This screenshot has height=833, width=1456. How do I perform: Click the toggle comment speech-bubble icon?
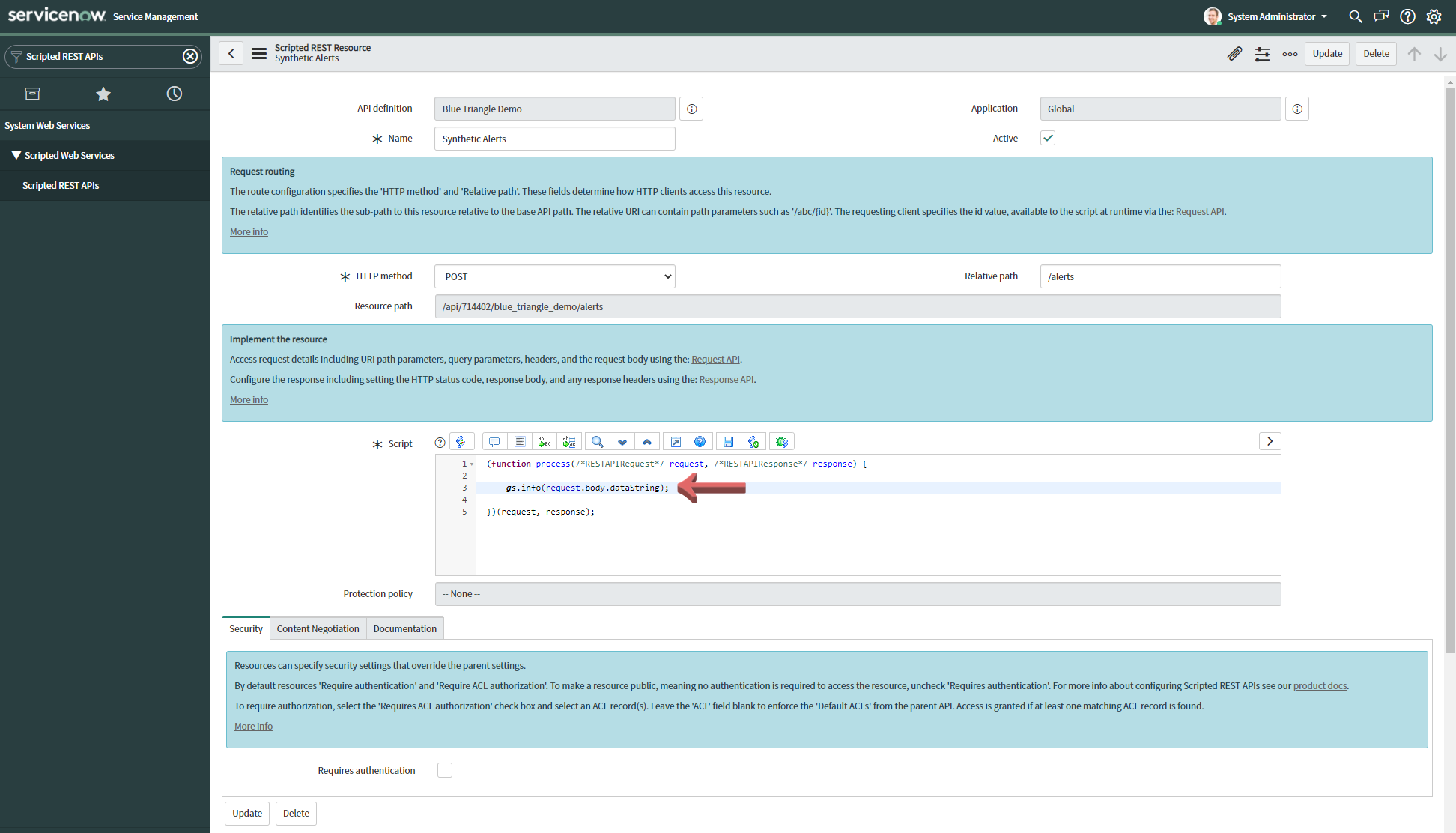494,442
